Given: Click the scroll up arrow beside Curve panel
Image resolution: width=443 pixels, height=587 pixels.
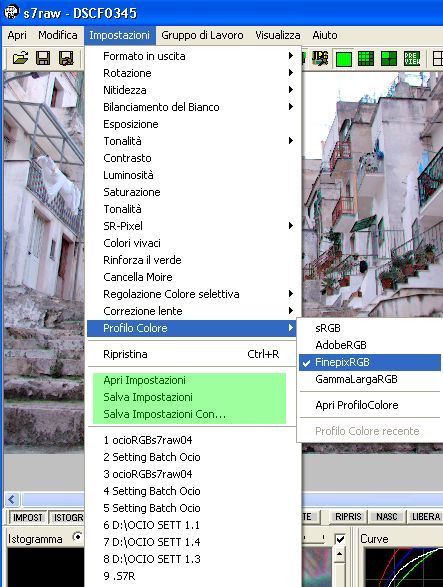Looking at the screenshot, I should [340, 554].
